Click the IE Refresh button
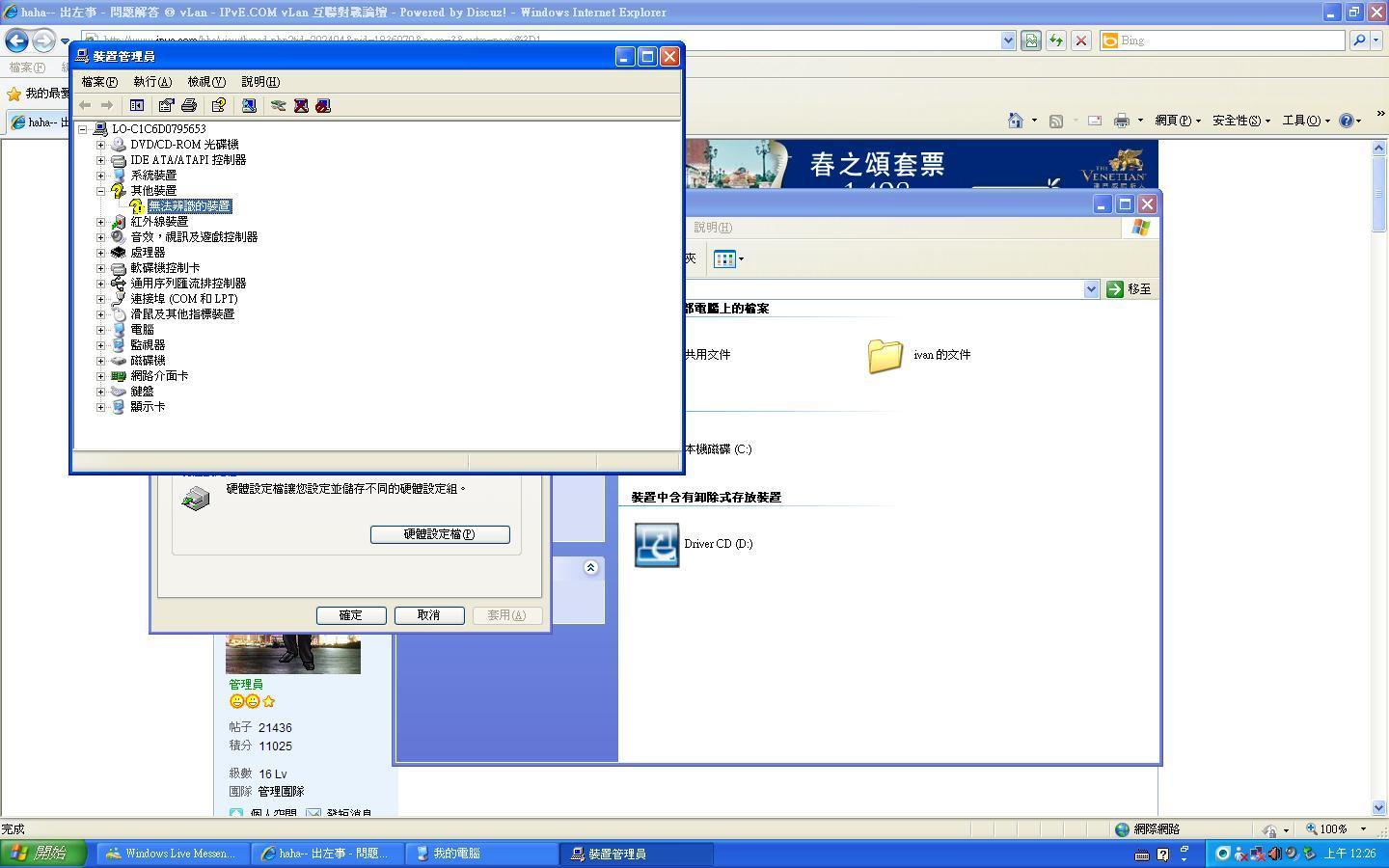The image size is (1389, 868). pos(1056,41)
